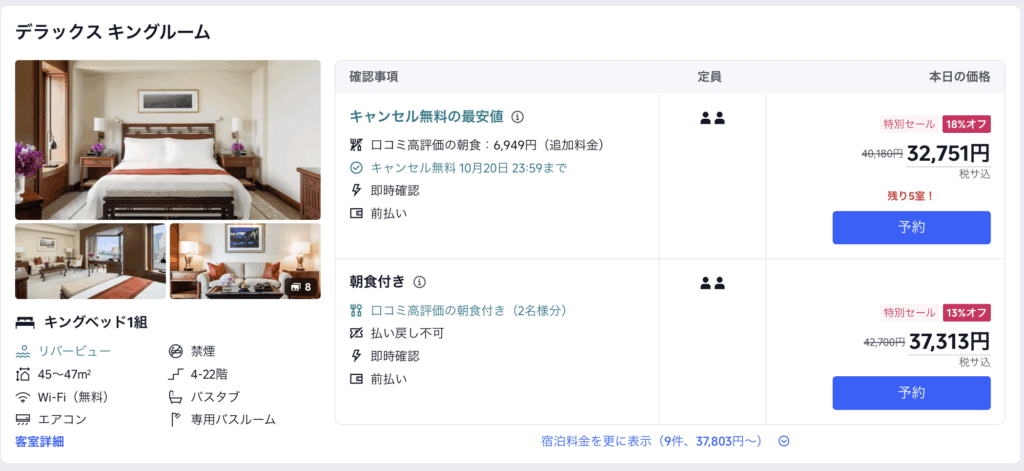Click the info icon beside キャンセル無料の最安値
Viewport: 1024px width, 471px height.
pyautogui.click(x=517, y=116)
